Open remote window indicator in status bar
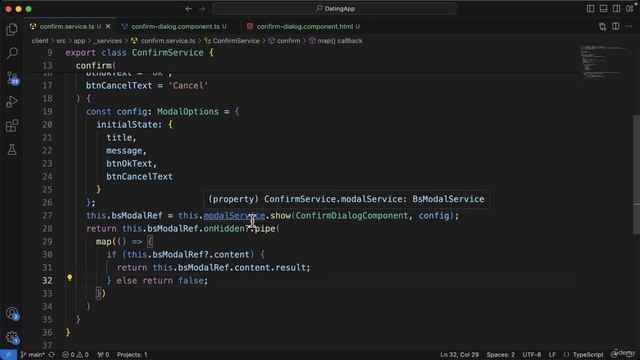The height and width of the screenshot is (360, 640). pos(8,355)
